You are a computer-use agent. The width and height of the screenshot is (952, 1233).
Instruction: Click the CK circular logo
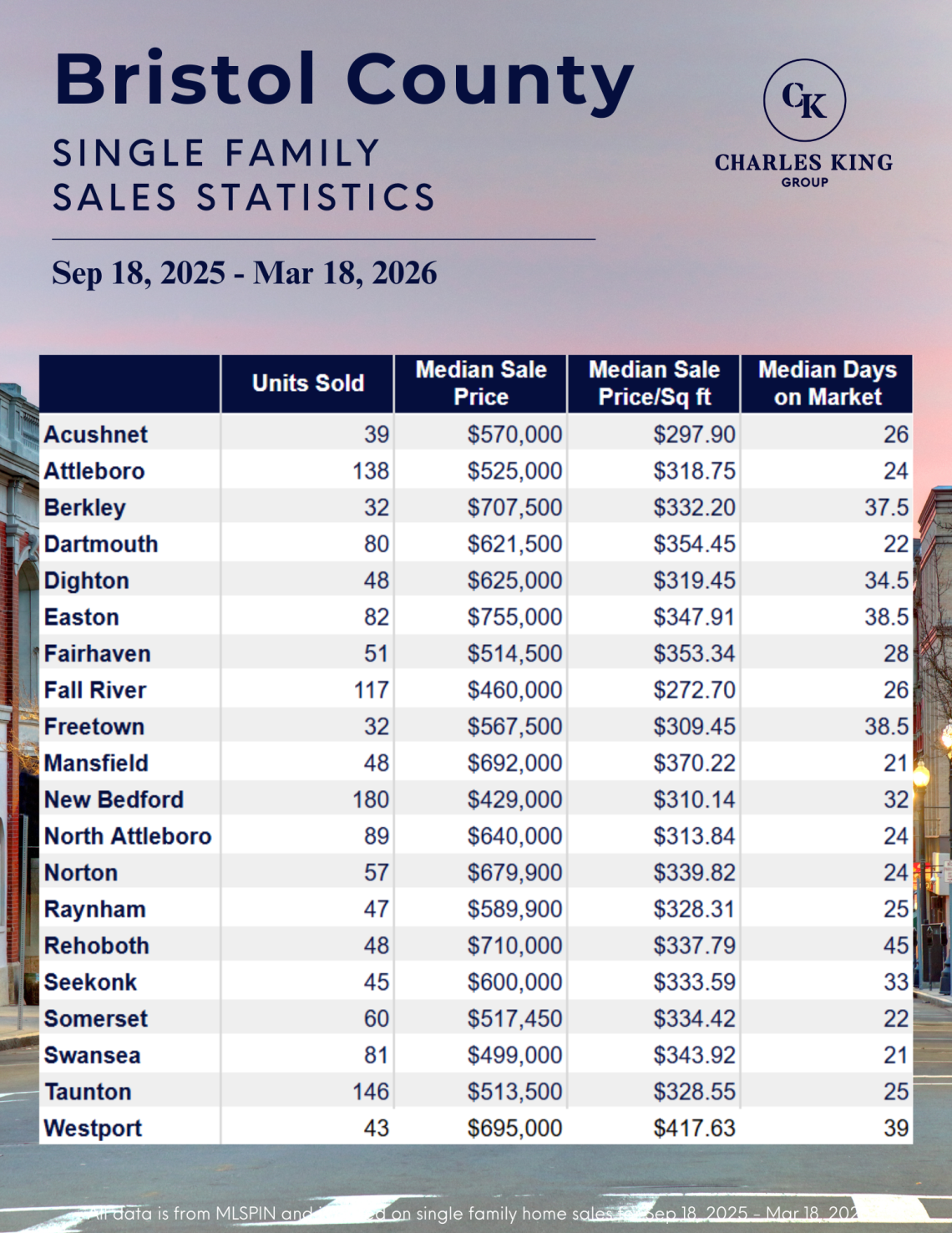[x=804, y=100]
